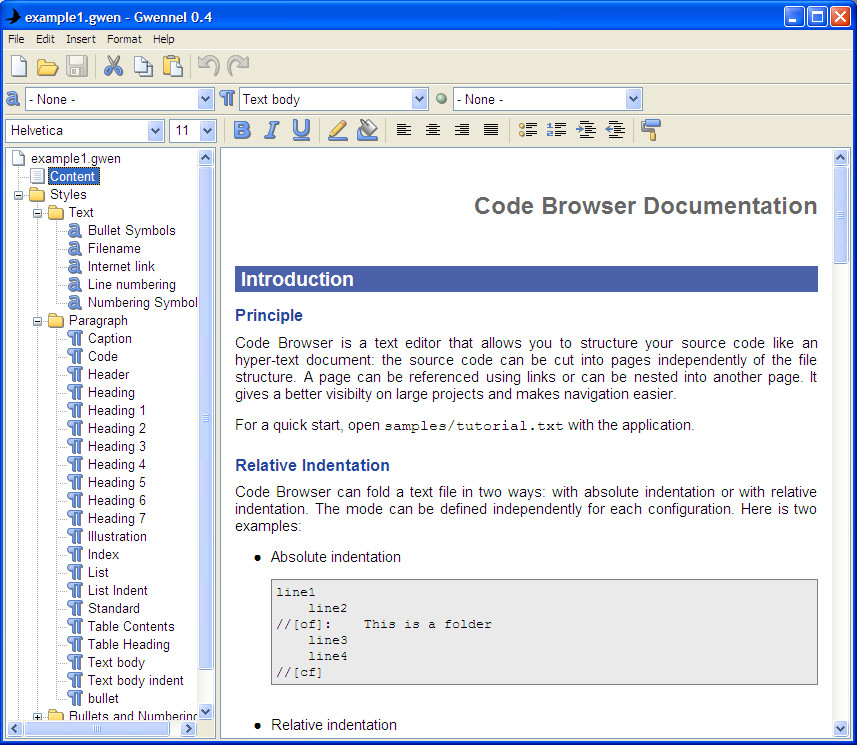Open the Text body paragraph style dropdown
Viewport: 858px width, 745px height.
[419, 100]
